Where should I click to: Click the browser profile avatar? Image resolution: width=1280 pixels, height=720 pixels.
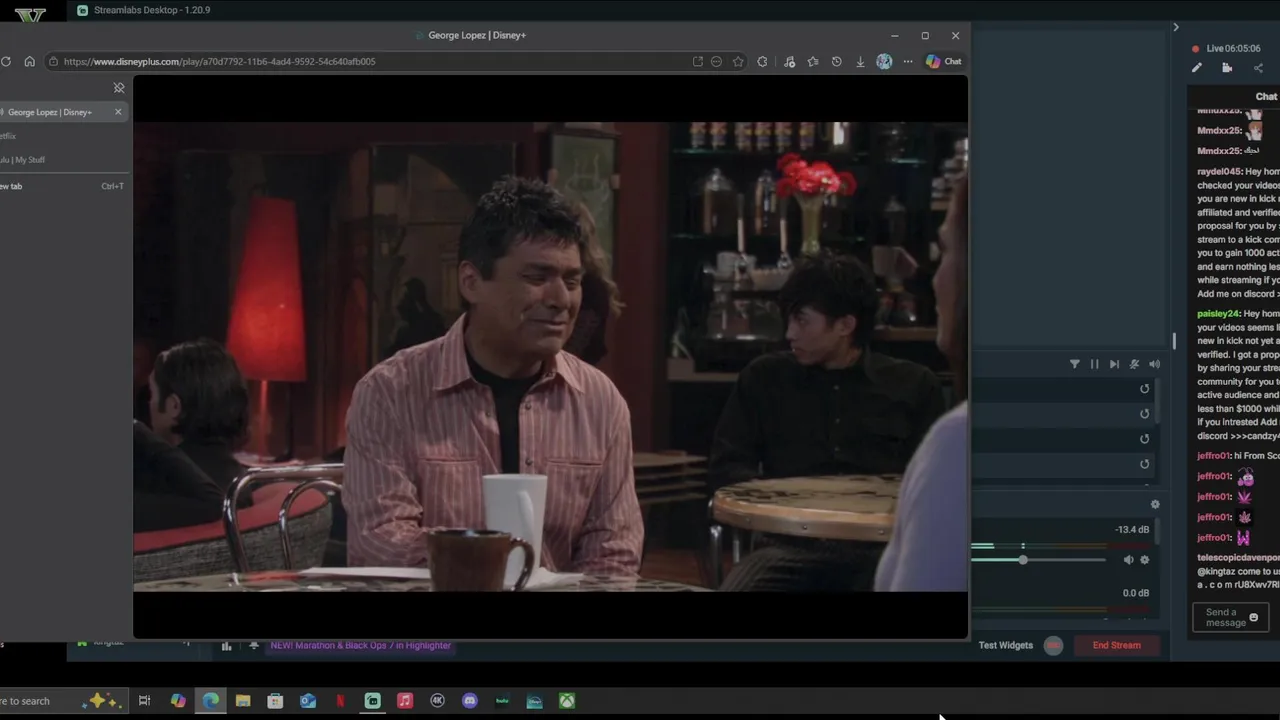click(884, 61)
